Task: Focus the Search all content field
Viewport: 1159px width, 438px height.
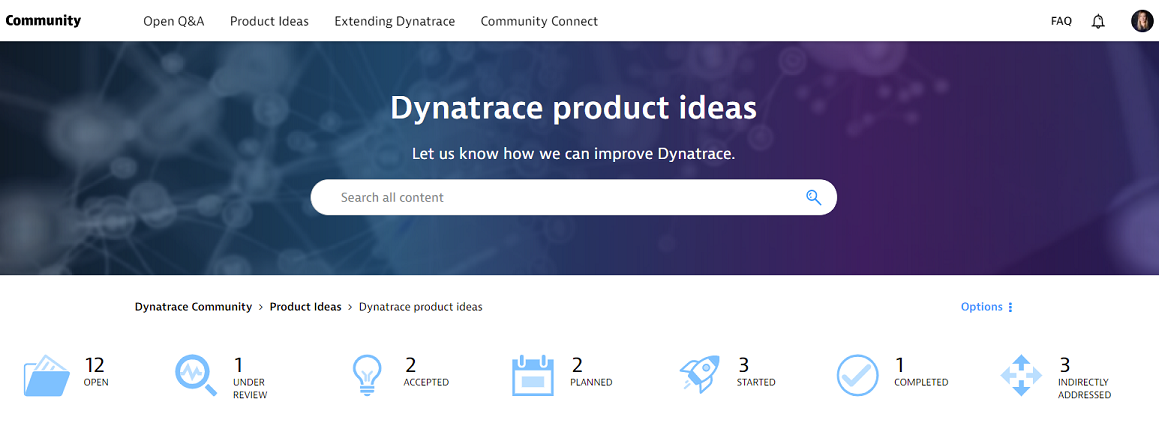Action: click(560, 197)
